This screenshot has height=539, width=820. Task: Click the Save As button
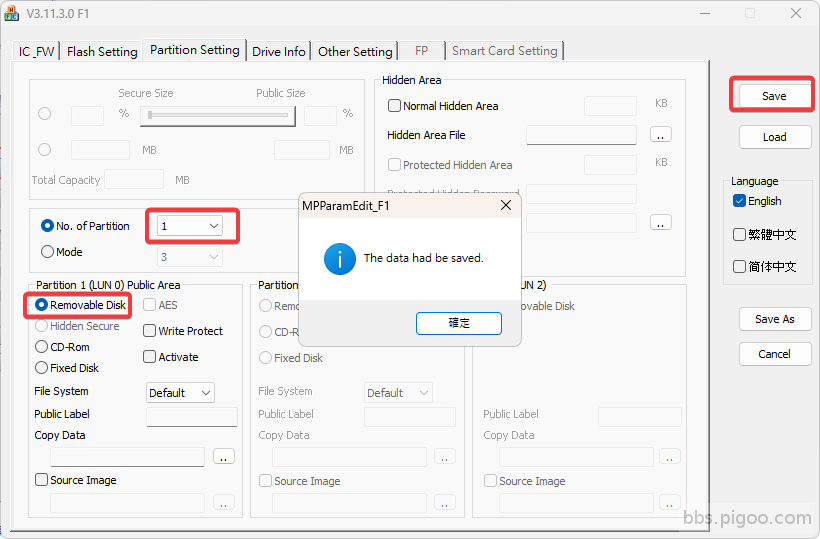click(774, 319)
